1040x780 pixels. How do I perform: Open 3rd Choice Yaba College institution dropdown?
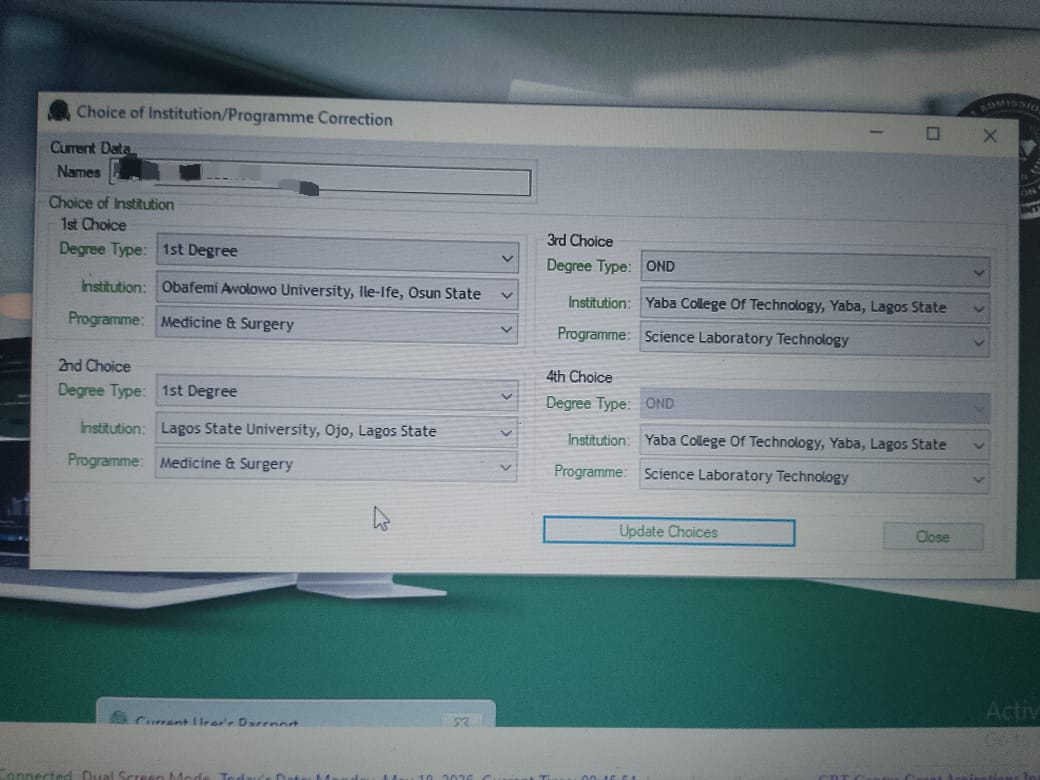pyautogui.click(x=815, y=306)
